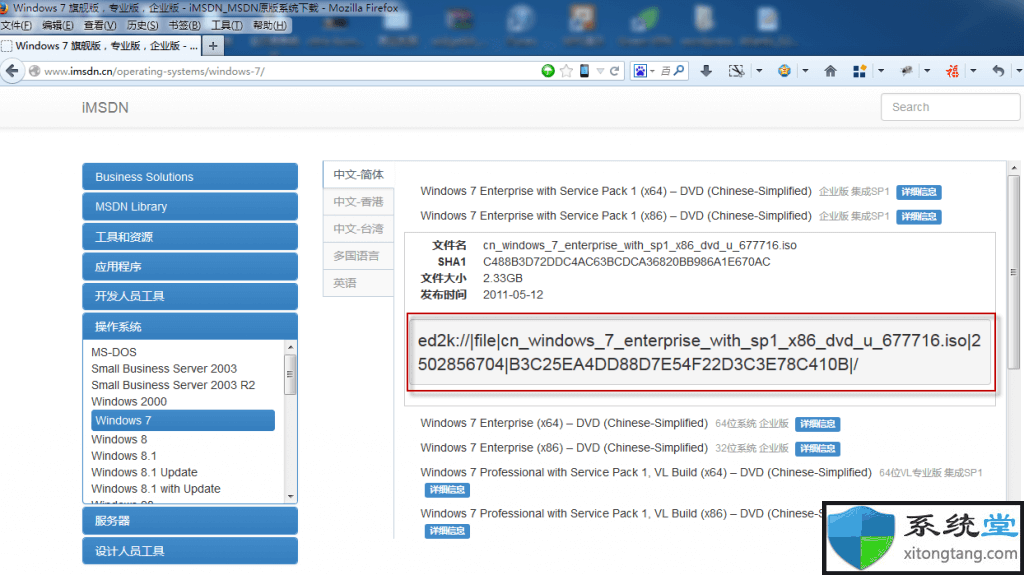Reload the page with the refresh icon
1024x575 pixels.
click(x=615, y=71)
